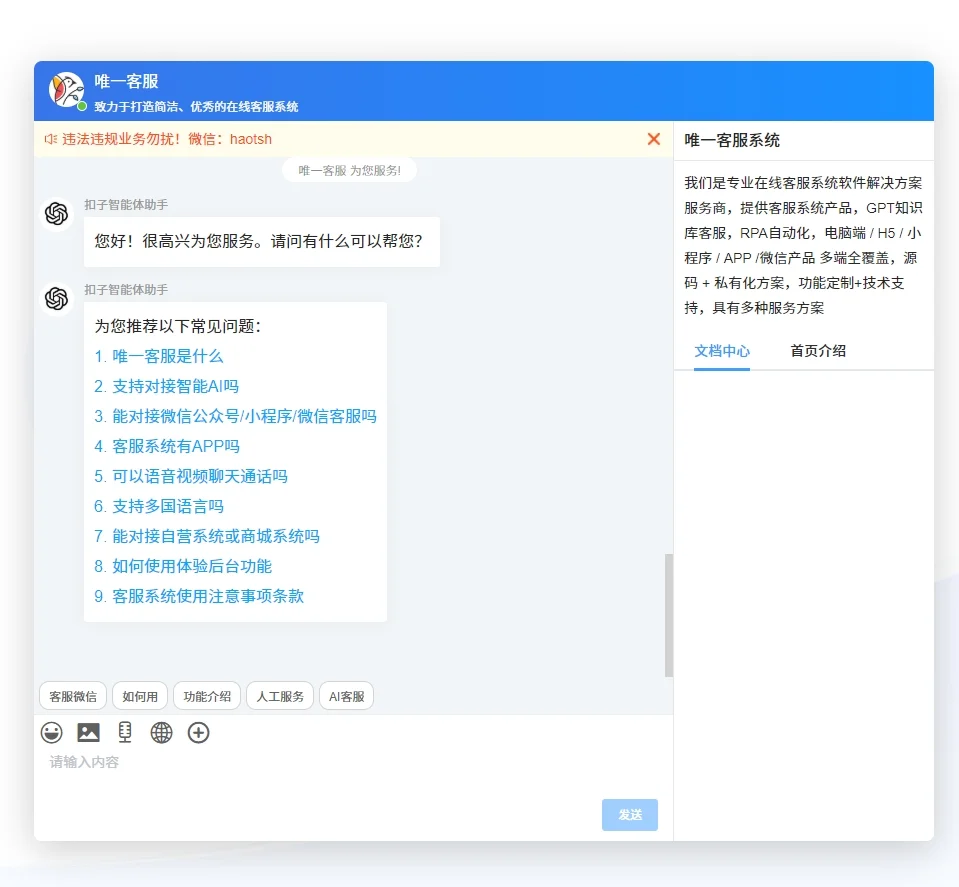The height and width of the screenshot is (887, 959).
Task: Switch to the 文档中心 tab
Action: pos(722,352)
